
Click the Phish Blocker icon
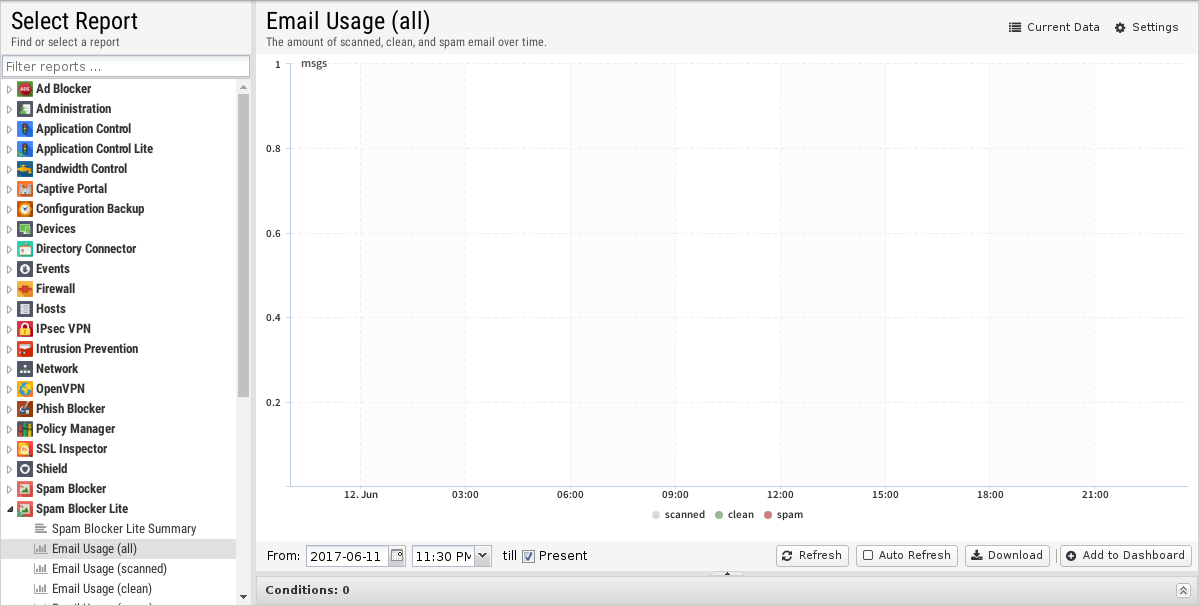pyautogui.click(x=24, y=409)
